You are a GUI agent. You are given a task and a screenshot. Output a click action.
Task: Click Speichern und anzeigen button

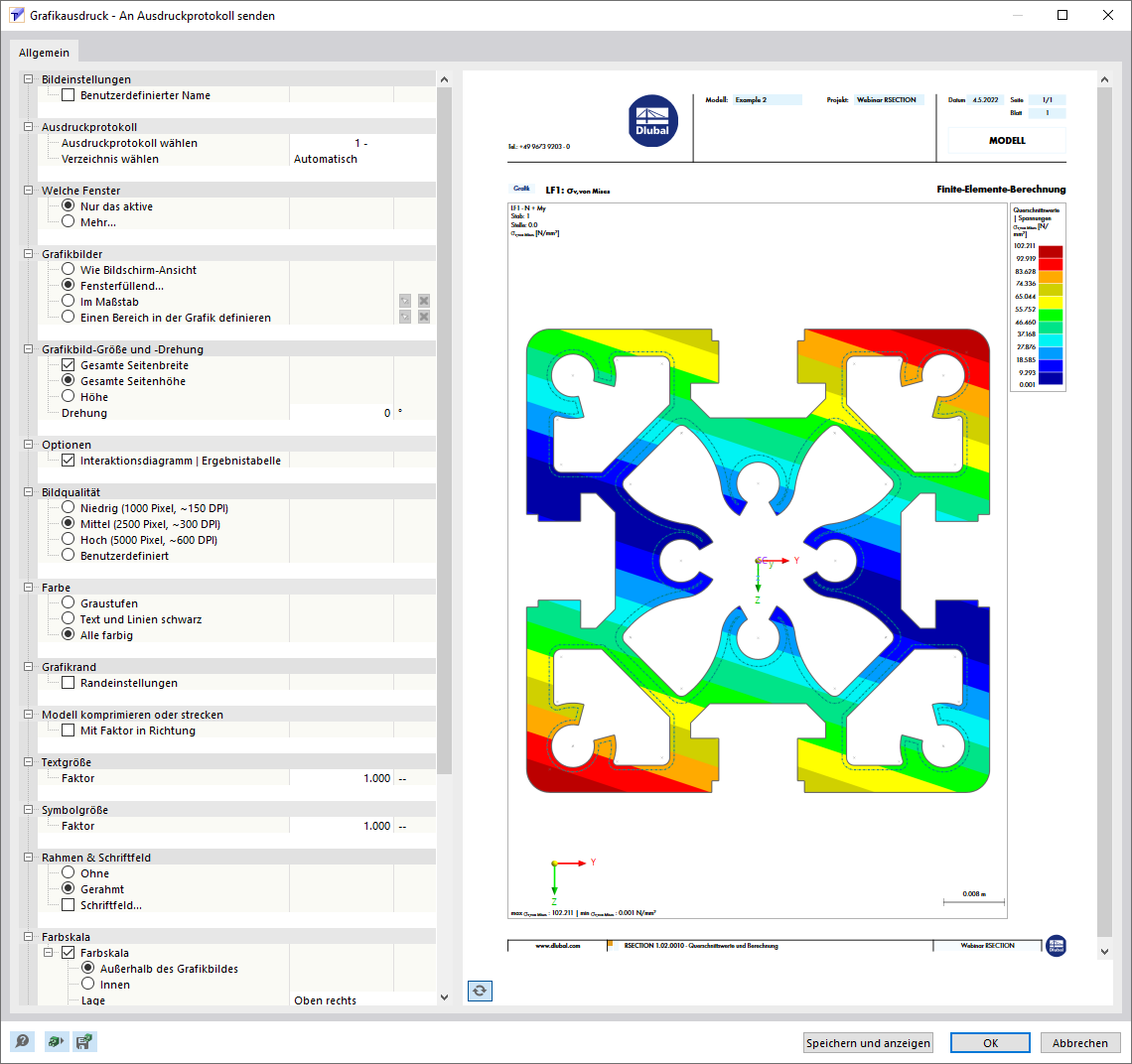pos(868,1042)
